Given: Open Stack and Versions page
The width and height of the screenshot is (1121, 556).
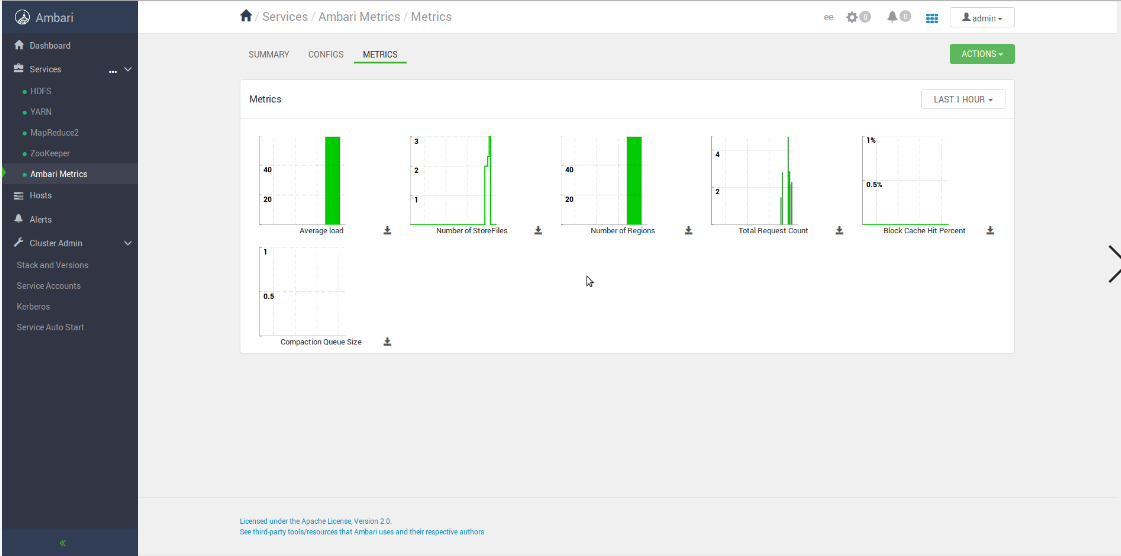Looking at the screenshot, I should pyautogui.click(x=52, y=265).
